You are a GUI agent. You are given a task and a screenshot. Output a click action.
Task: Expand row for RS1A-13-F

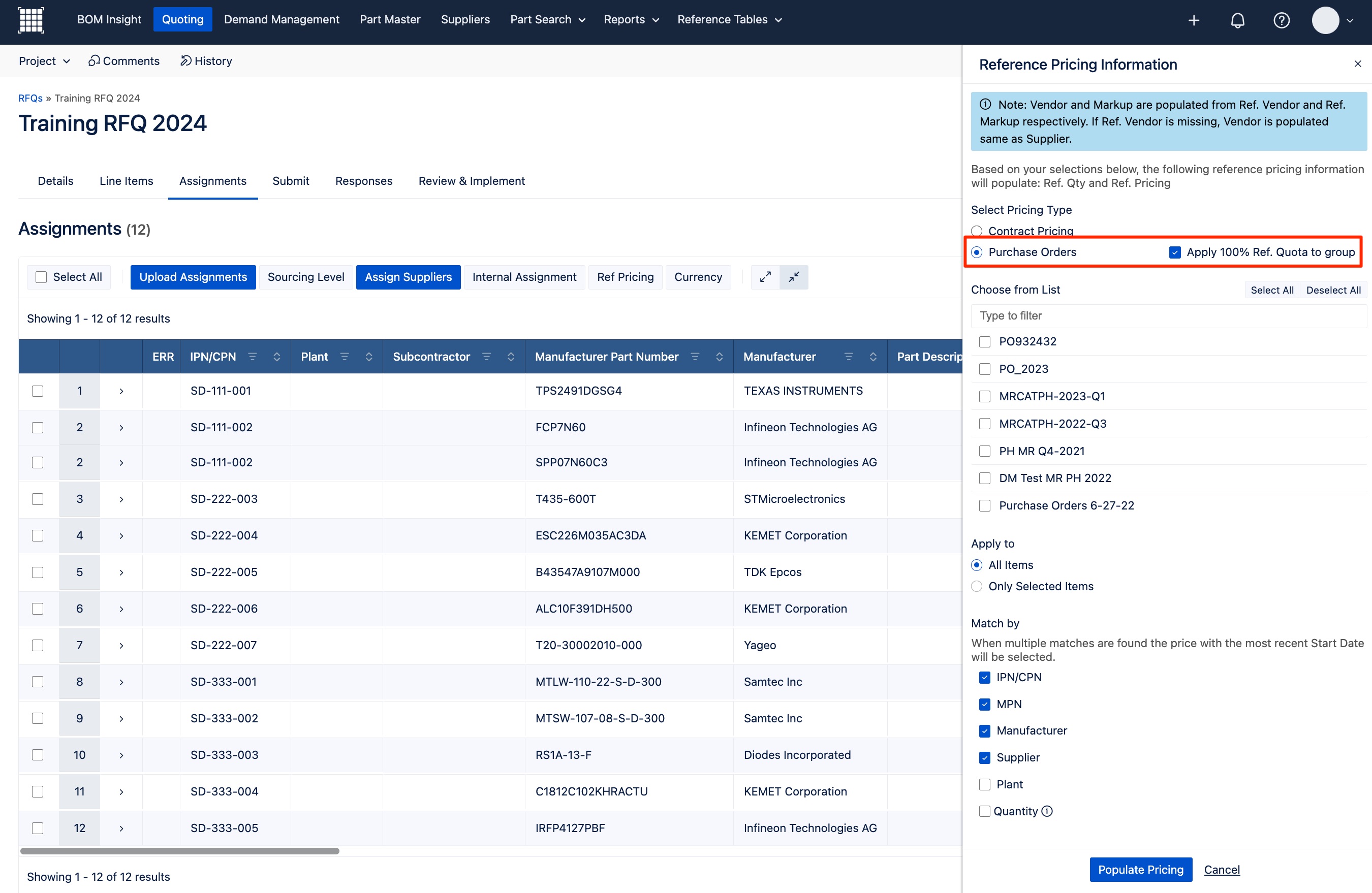pyautogui.click(x=121, y=755)
